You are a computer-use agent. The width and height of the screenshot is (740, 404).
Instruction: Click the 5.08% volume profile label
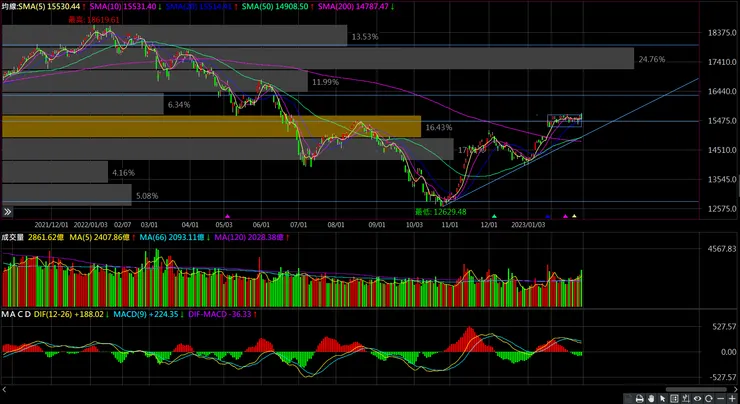click(x=147, y=195)
